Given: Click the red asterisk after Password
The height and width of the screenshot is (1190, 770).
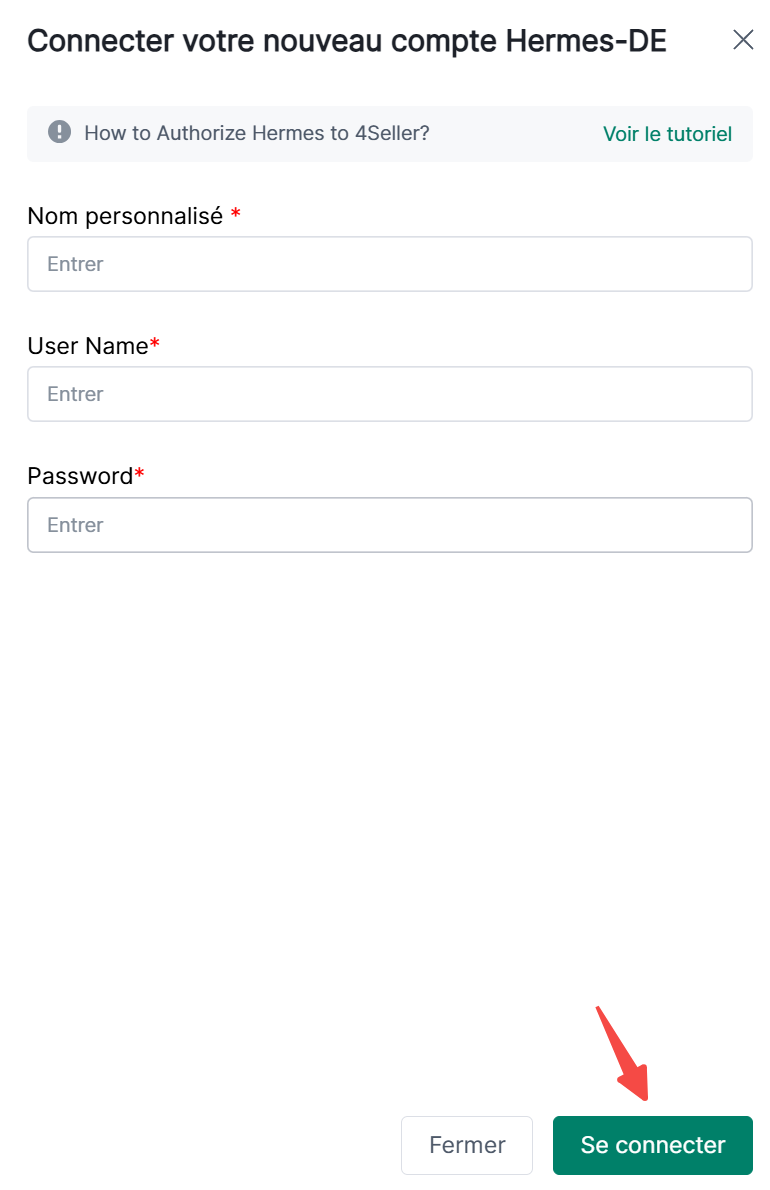Looking at the screenshot, I should [140, 475].
